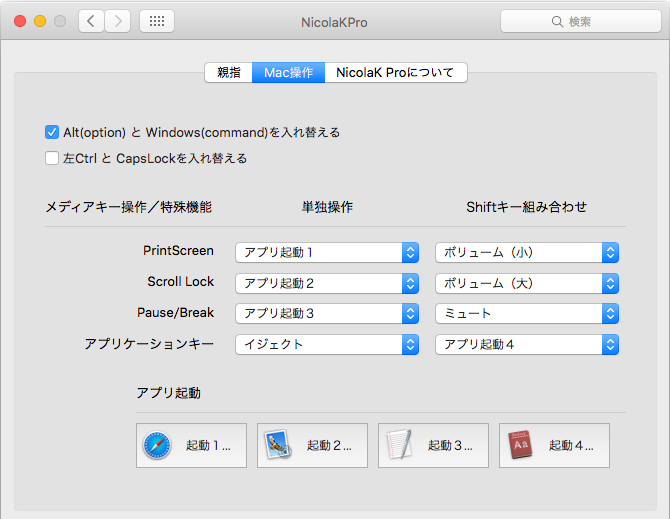Minimize the window with yellow button
The width and height of the screenshot is (670, 519).
(x=40, y=21)
